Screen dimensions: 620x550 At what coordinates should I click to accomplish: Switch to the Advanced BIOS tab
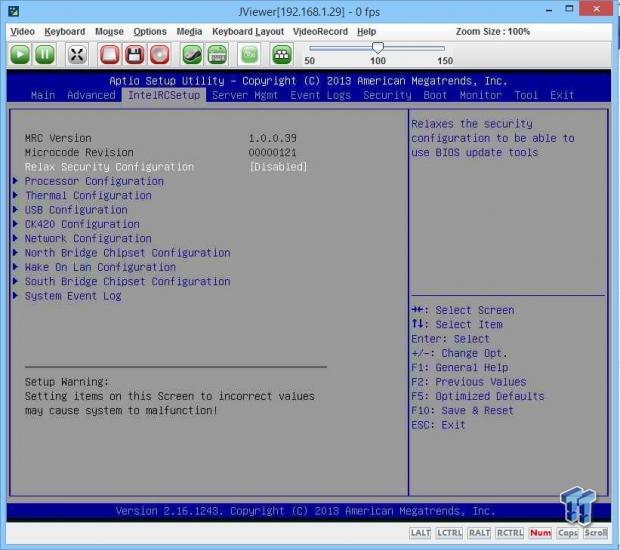(x=91, y=95)
